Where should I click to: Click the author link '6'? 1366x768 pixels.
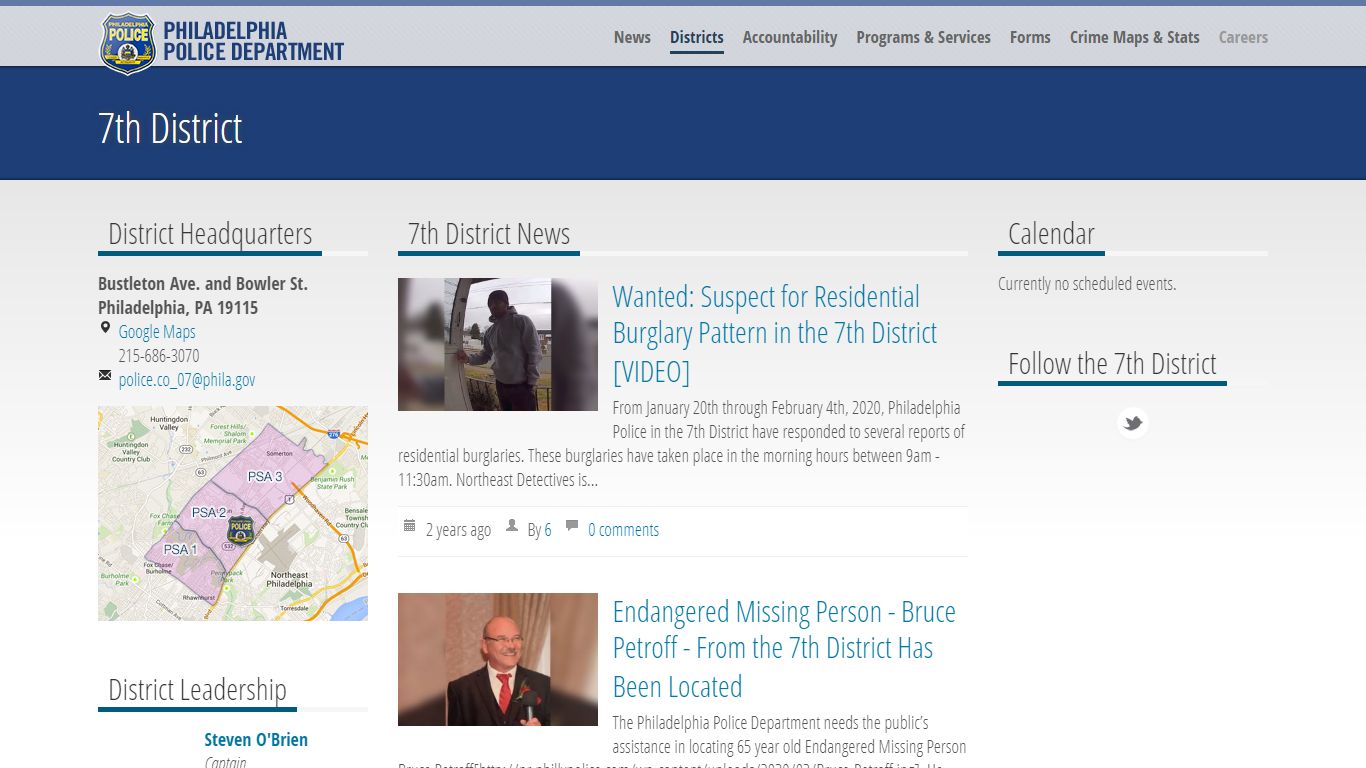coord(548,530)
